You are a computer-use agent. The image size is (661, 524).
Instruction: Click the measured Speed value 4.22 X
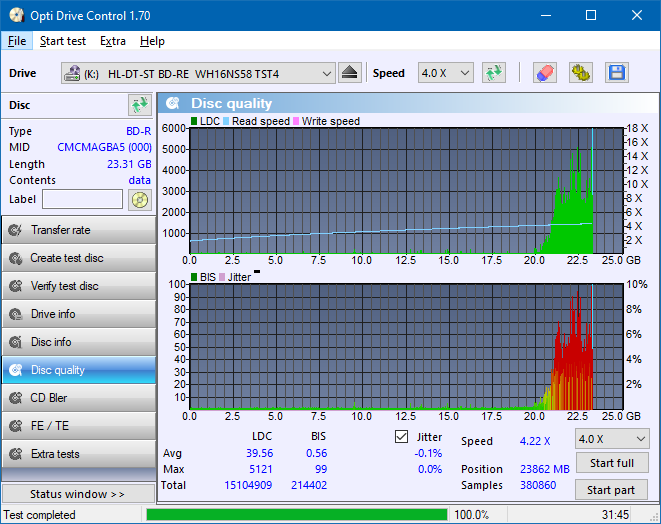(x=535, y=441)
